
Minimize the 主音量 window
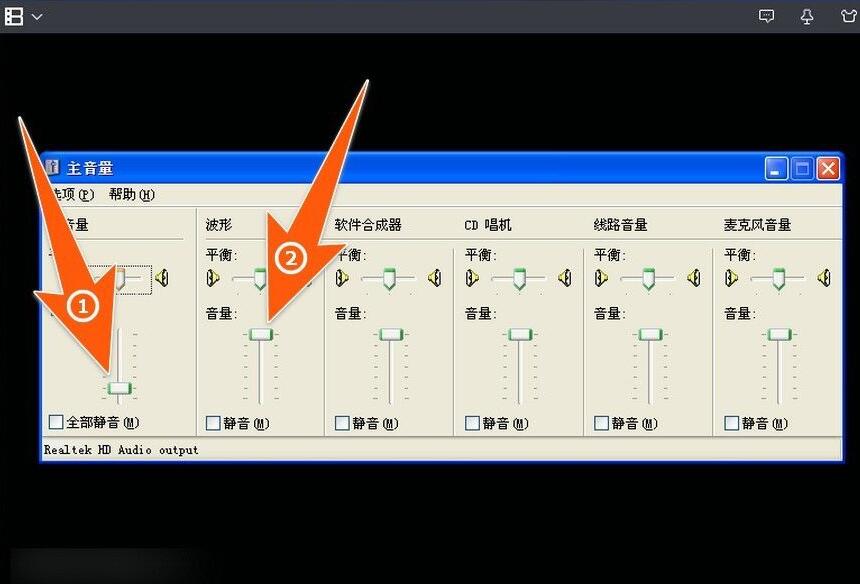coord(776,168)
